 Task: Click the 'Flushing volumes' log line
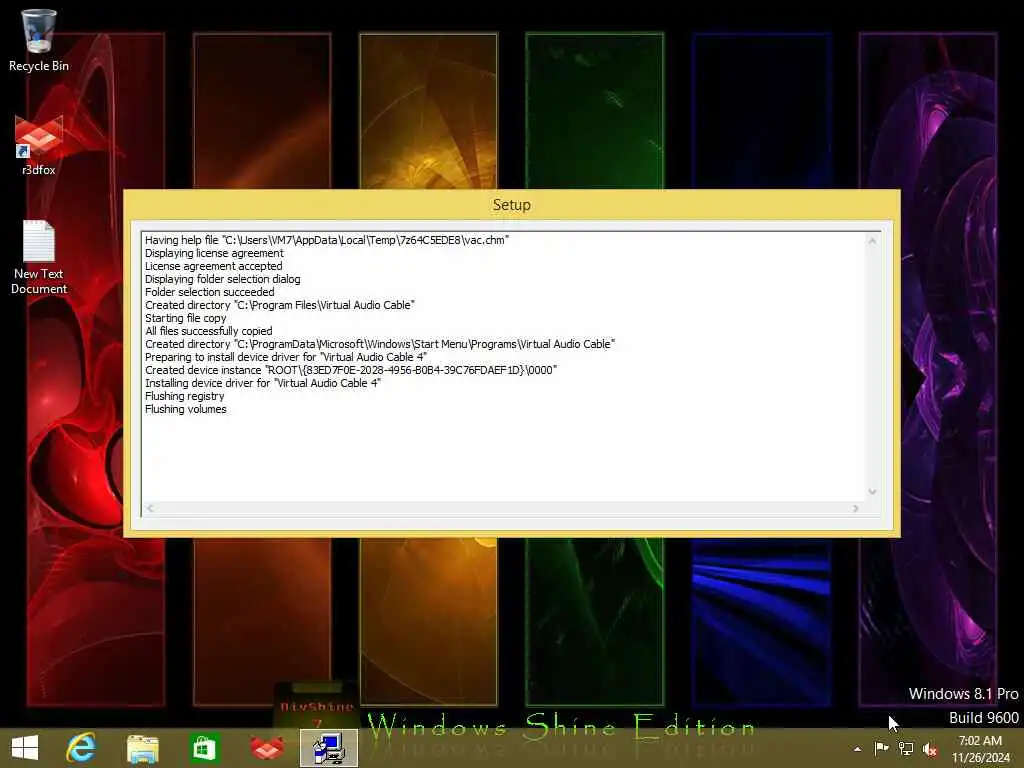pos(185,409)
